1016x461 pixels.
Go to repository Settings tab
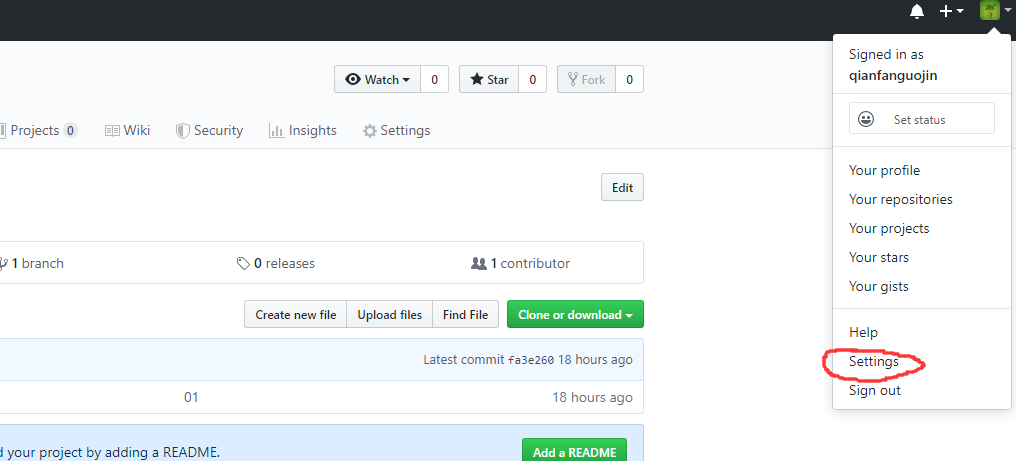(x=396, y=130)
